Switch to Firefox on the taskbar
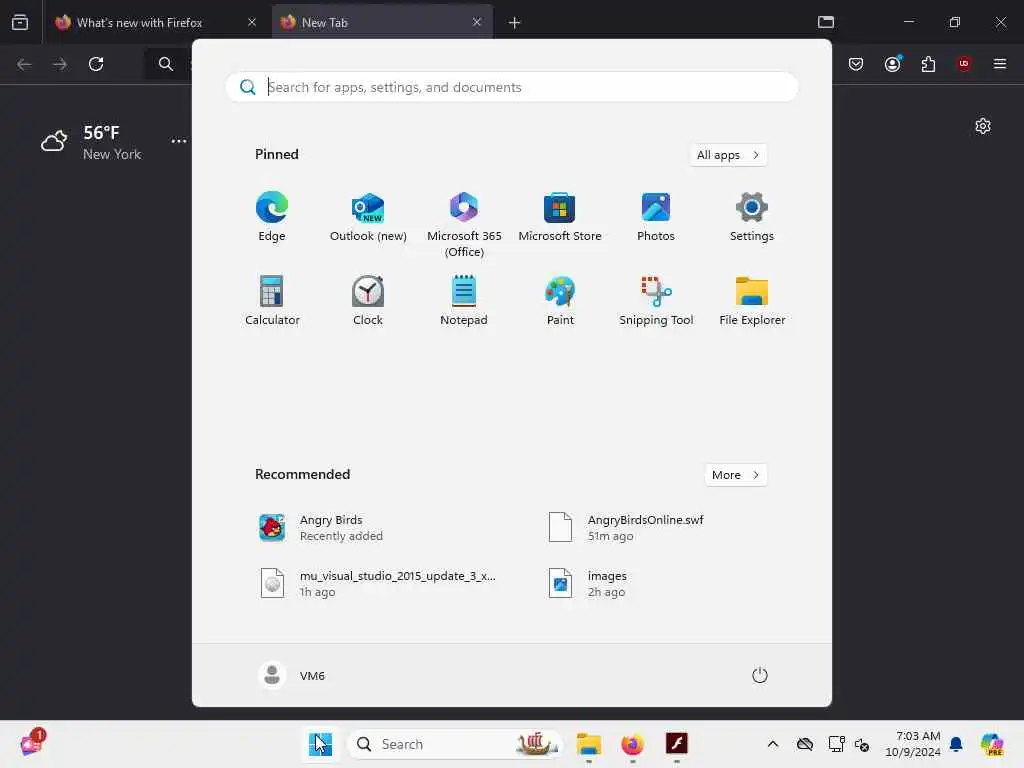1024x768 pixels. tap(632, 744)
